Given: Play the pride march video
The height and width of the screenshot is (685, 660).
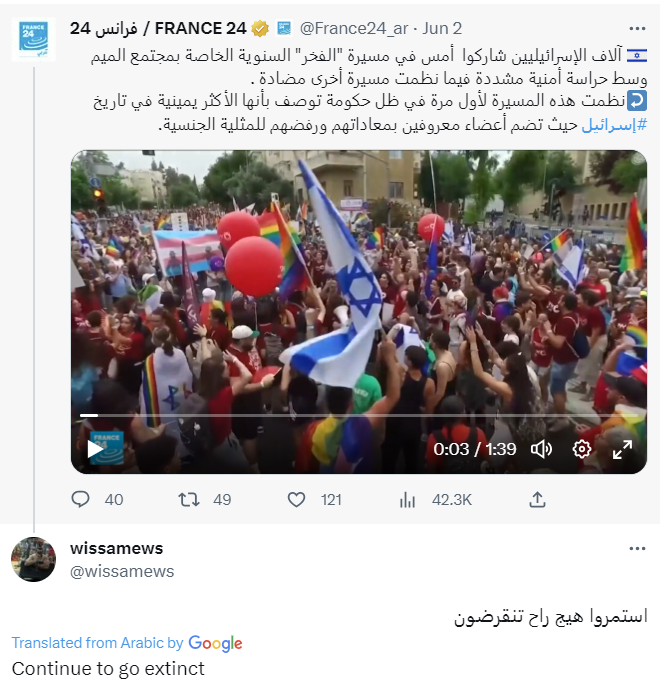Looking at the screenshot, I should pos(95,449).
